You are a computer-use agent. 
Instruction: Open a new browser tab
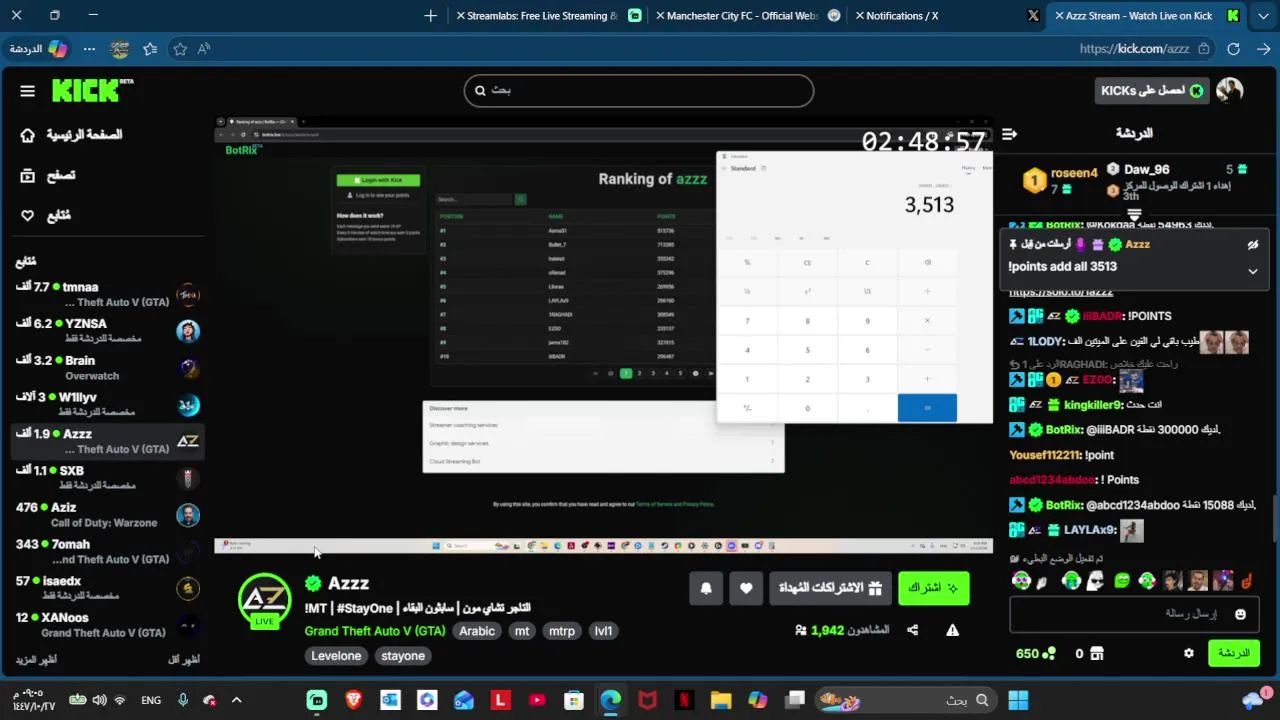[x=430, y=16]
